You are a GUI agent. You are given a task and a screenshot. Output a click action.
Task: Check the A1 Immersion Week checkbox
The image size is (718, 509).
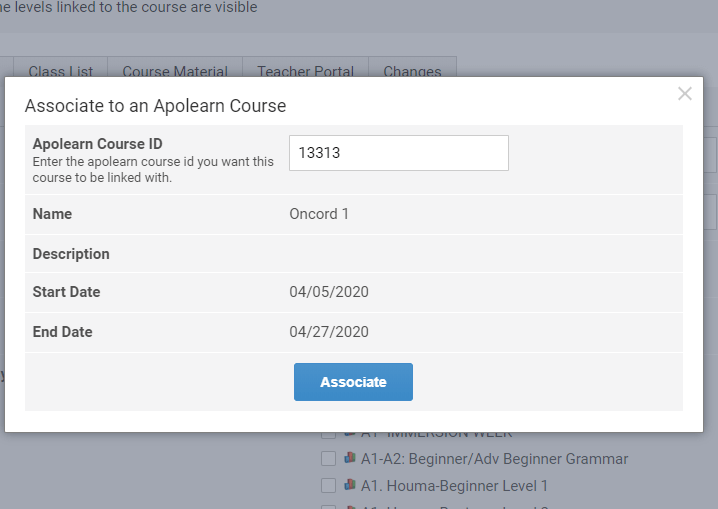(328, 434)
